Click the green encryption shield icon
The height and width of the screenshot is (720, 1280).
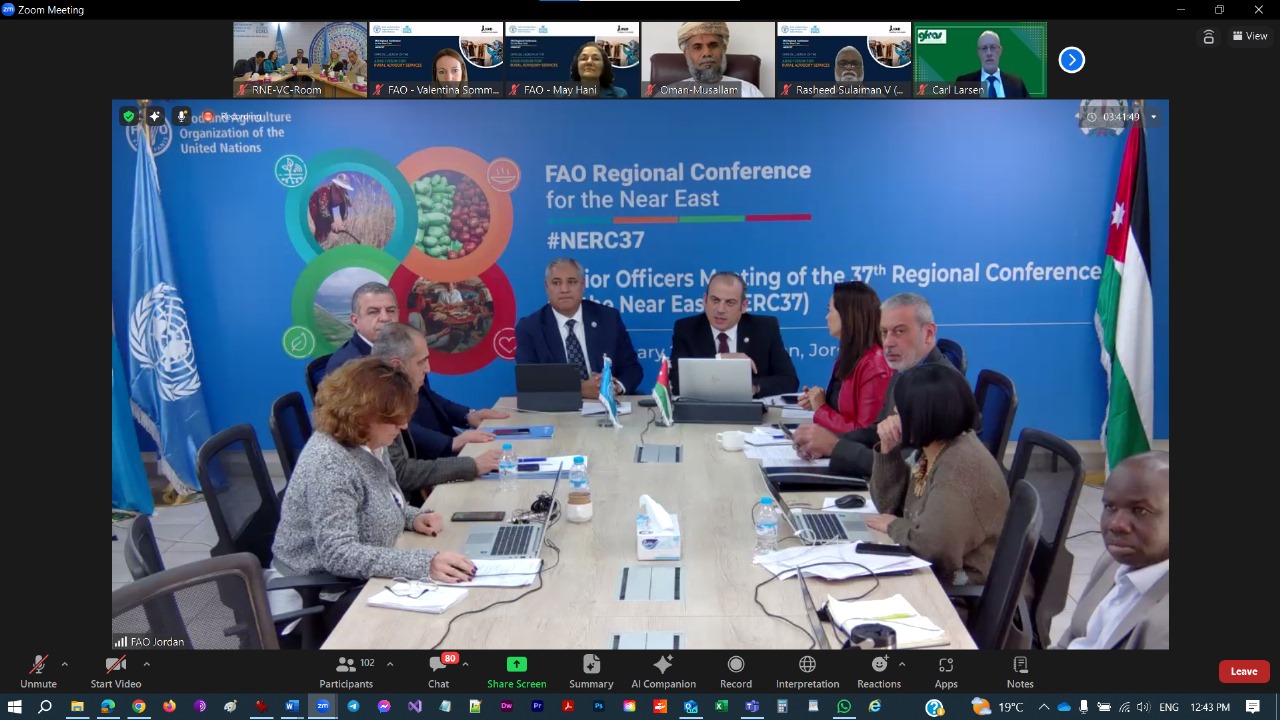point(129,116)
